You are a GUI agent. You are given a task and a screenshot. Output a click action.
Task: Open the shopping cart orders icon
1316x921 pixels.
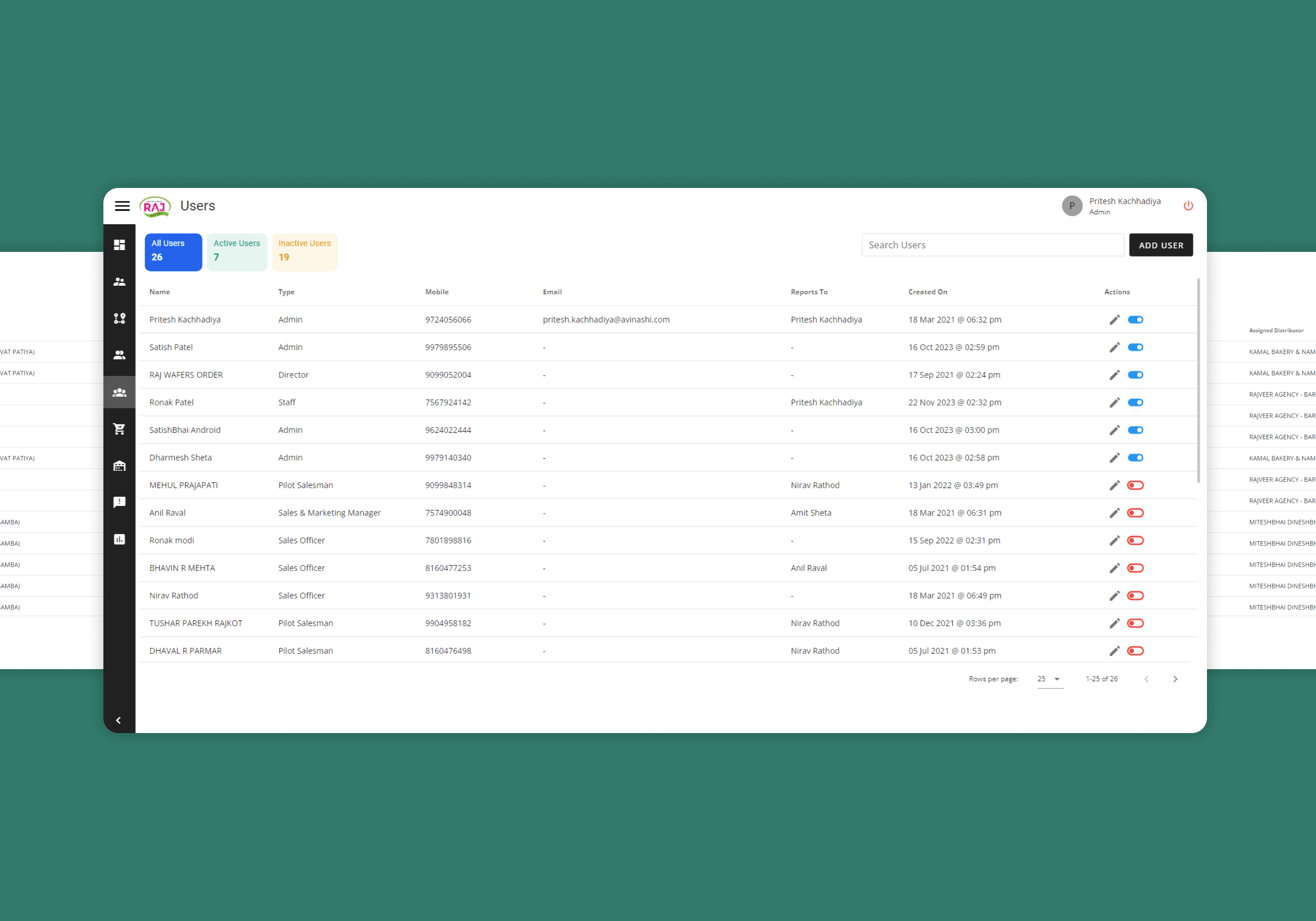pyautogui.click(x=119, y=429)
